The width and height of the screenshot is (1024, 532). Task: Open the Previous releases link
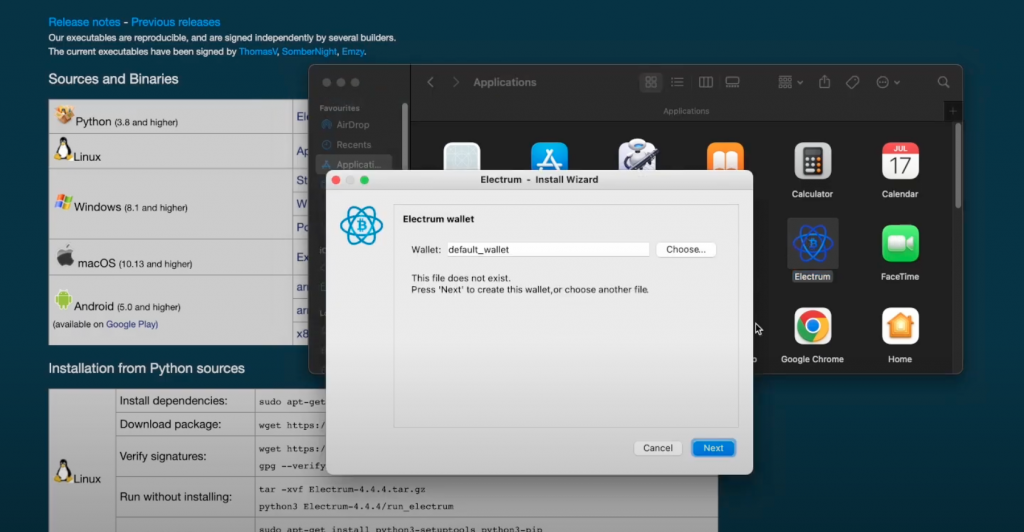pos(176,22)
